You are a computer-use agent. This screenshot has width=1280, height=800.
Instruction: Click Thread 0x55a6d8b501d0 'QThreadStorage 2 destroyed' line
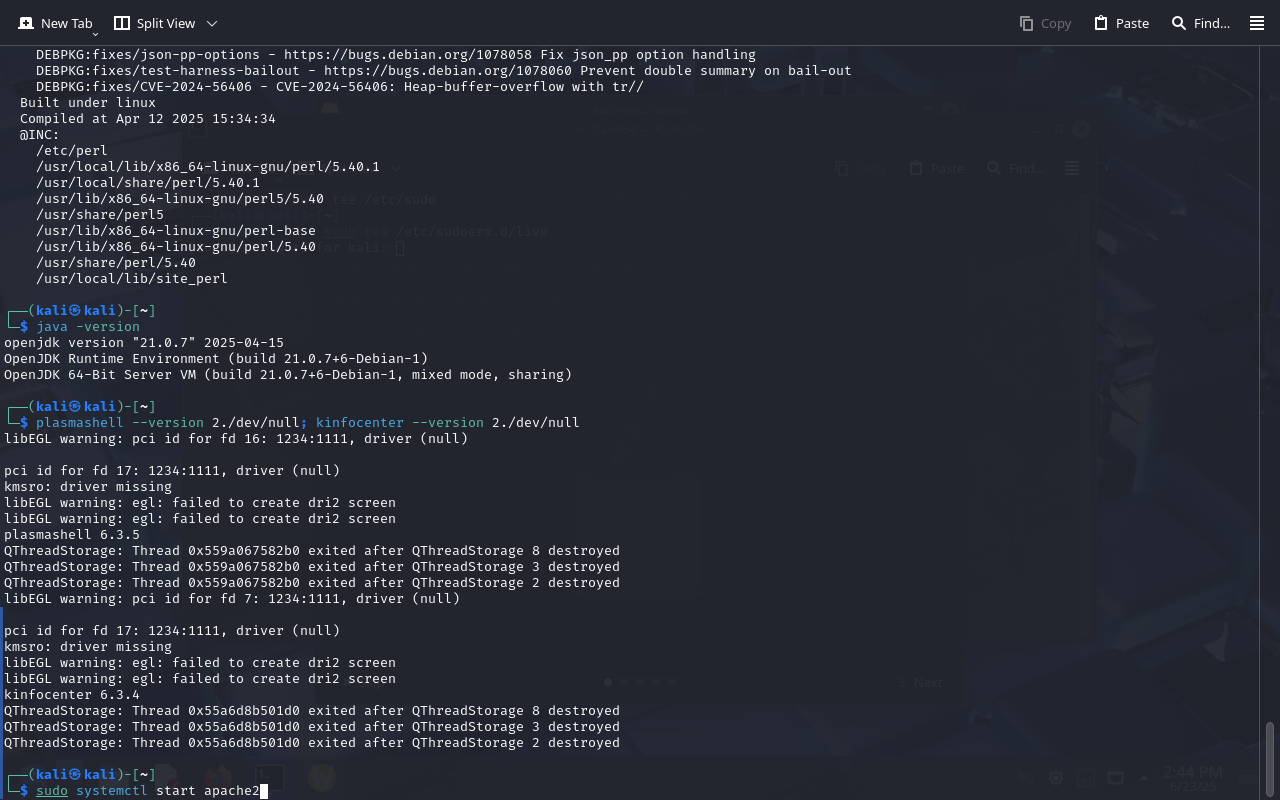coord(312,743)
